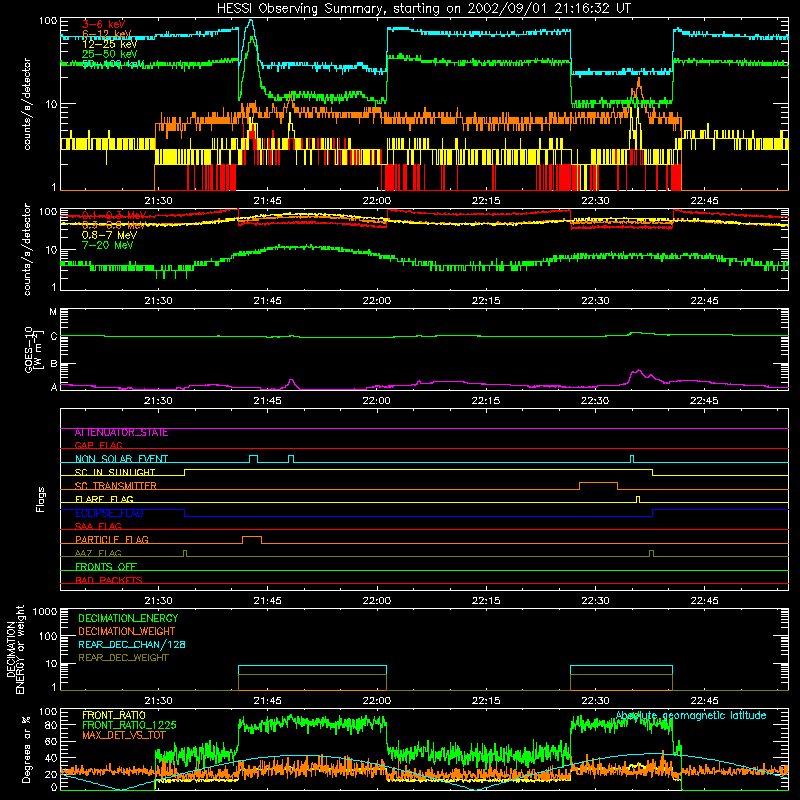
Task: Click the ECLIPSE_FLAG label
Action: (109, 513)
